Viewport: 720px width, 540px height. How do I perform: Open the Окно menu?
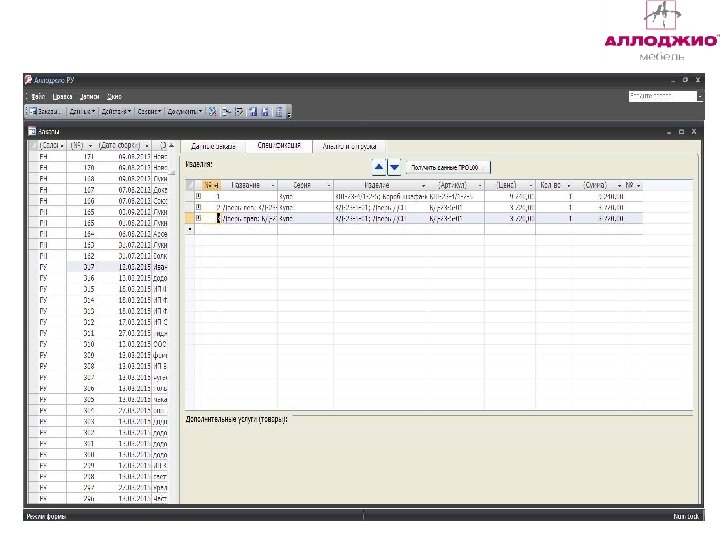[x=114, y=96]
